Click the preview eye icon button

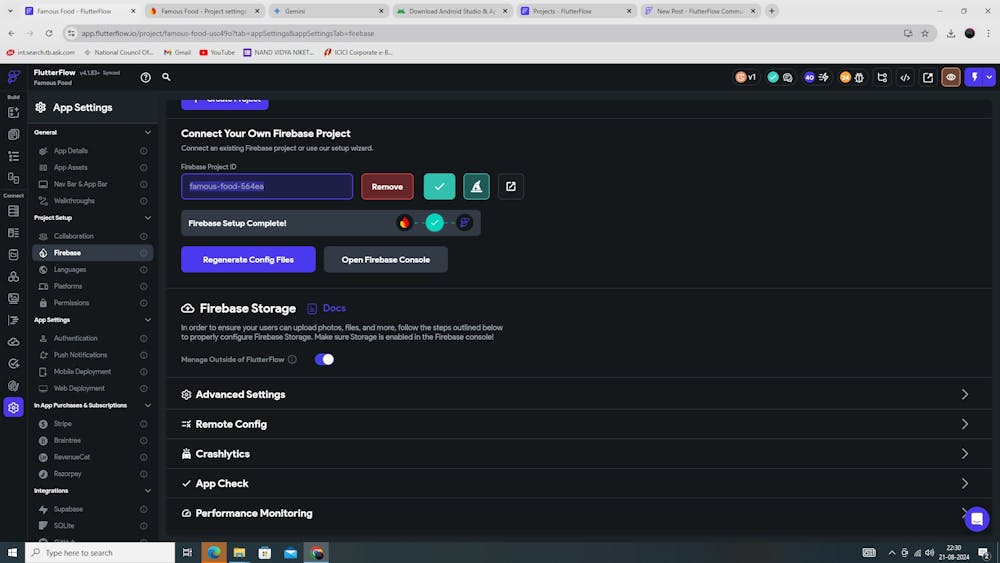[x=951, y=77]
